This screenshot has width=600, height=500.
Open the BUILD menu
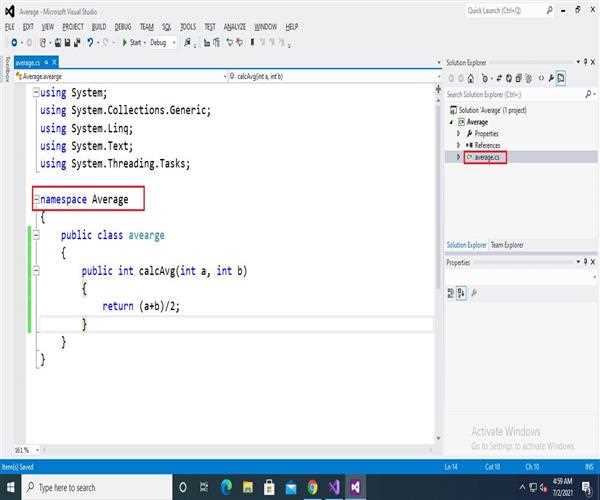[x=101, y=26]
